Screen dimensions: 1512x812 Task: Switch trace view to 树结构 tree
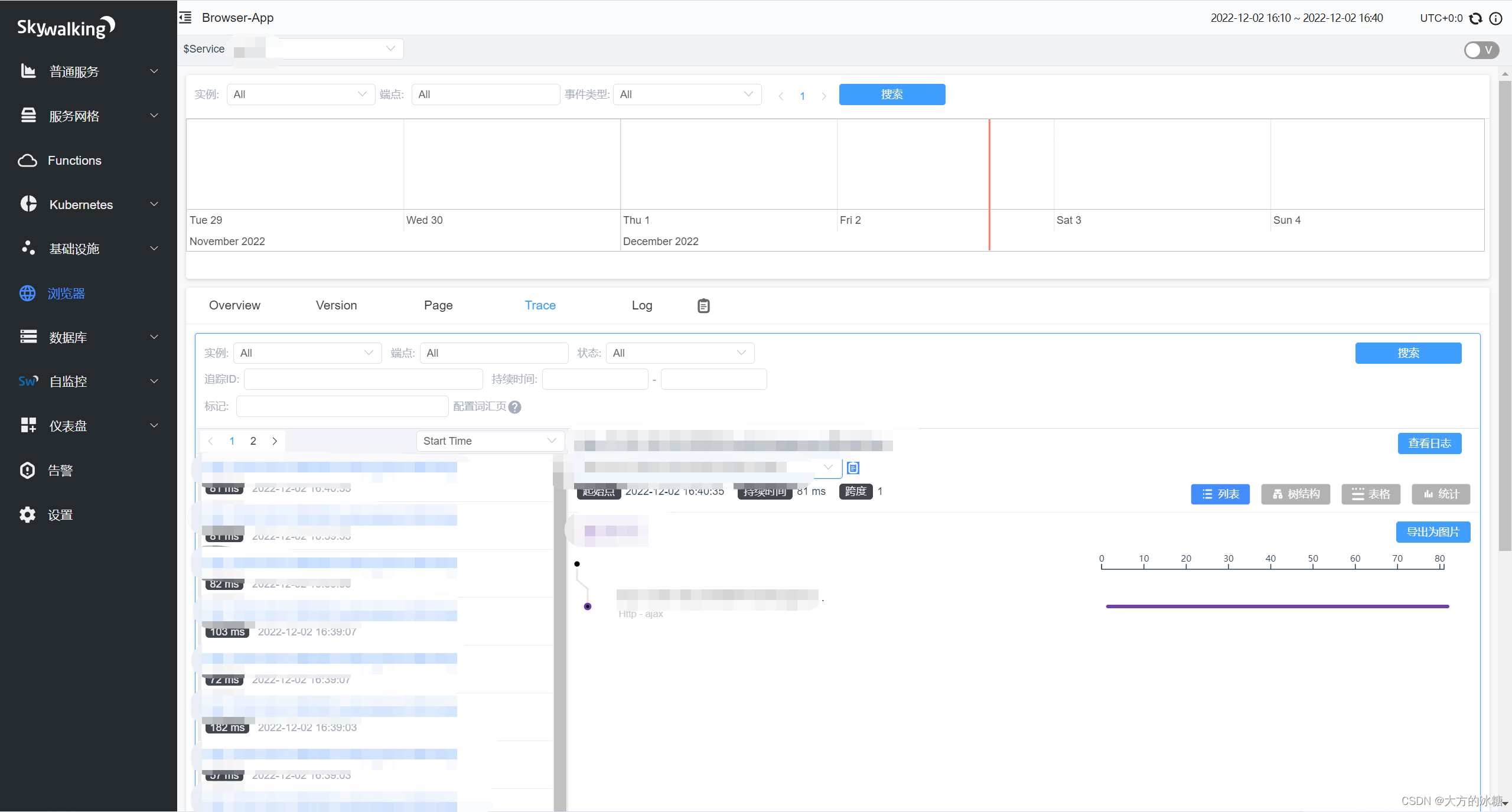(x=1295, y=494)
